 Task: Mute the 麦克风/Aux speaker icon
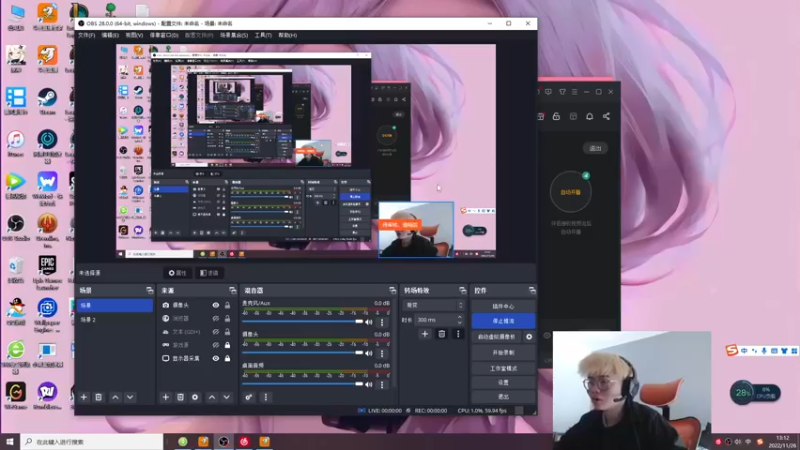pyautogui.click(x=369, y=322)
